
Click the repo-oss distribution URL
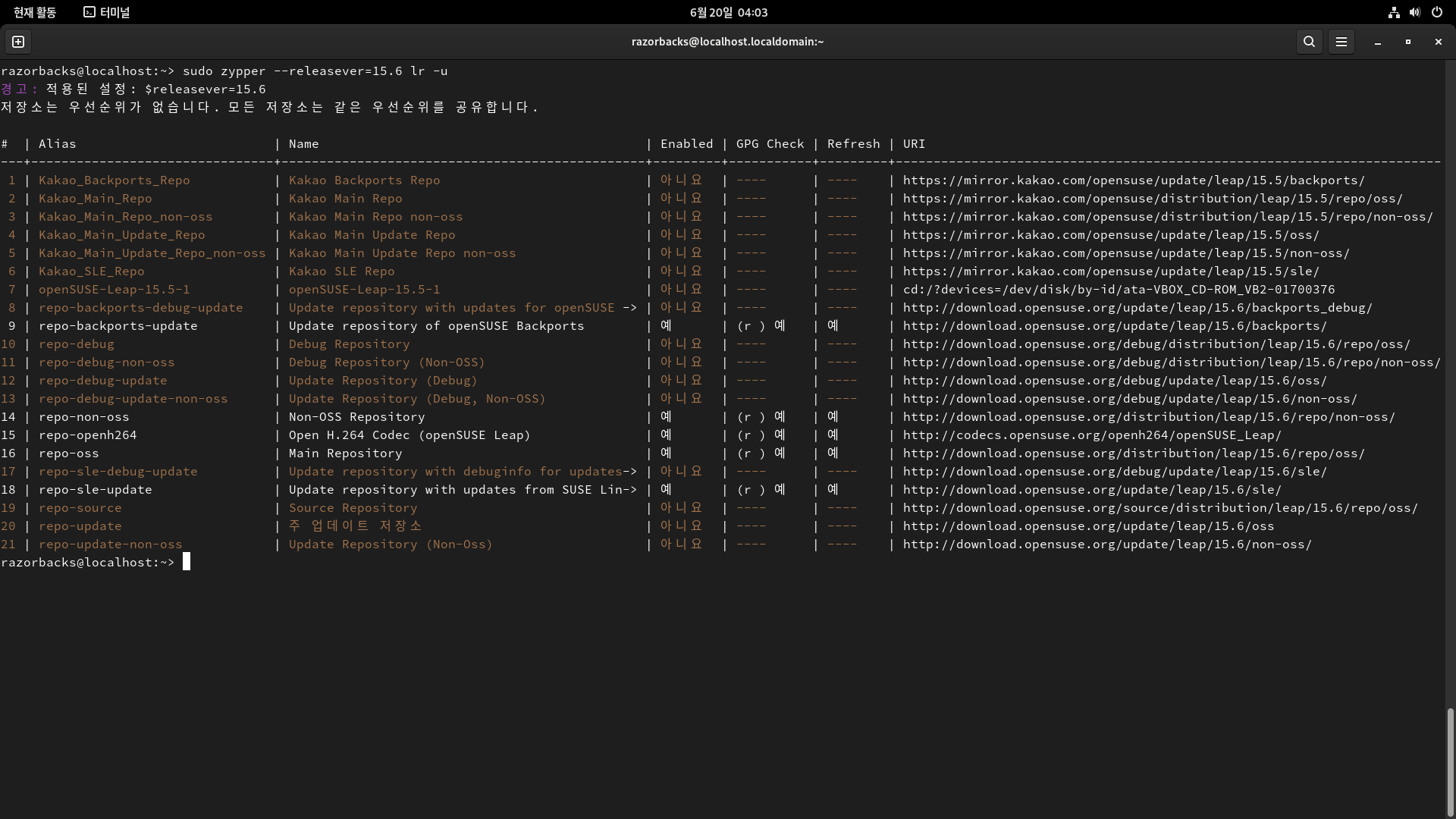tap(1133, 453)
